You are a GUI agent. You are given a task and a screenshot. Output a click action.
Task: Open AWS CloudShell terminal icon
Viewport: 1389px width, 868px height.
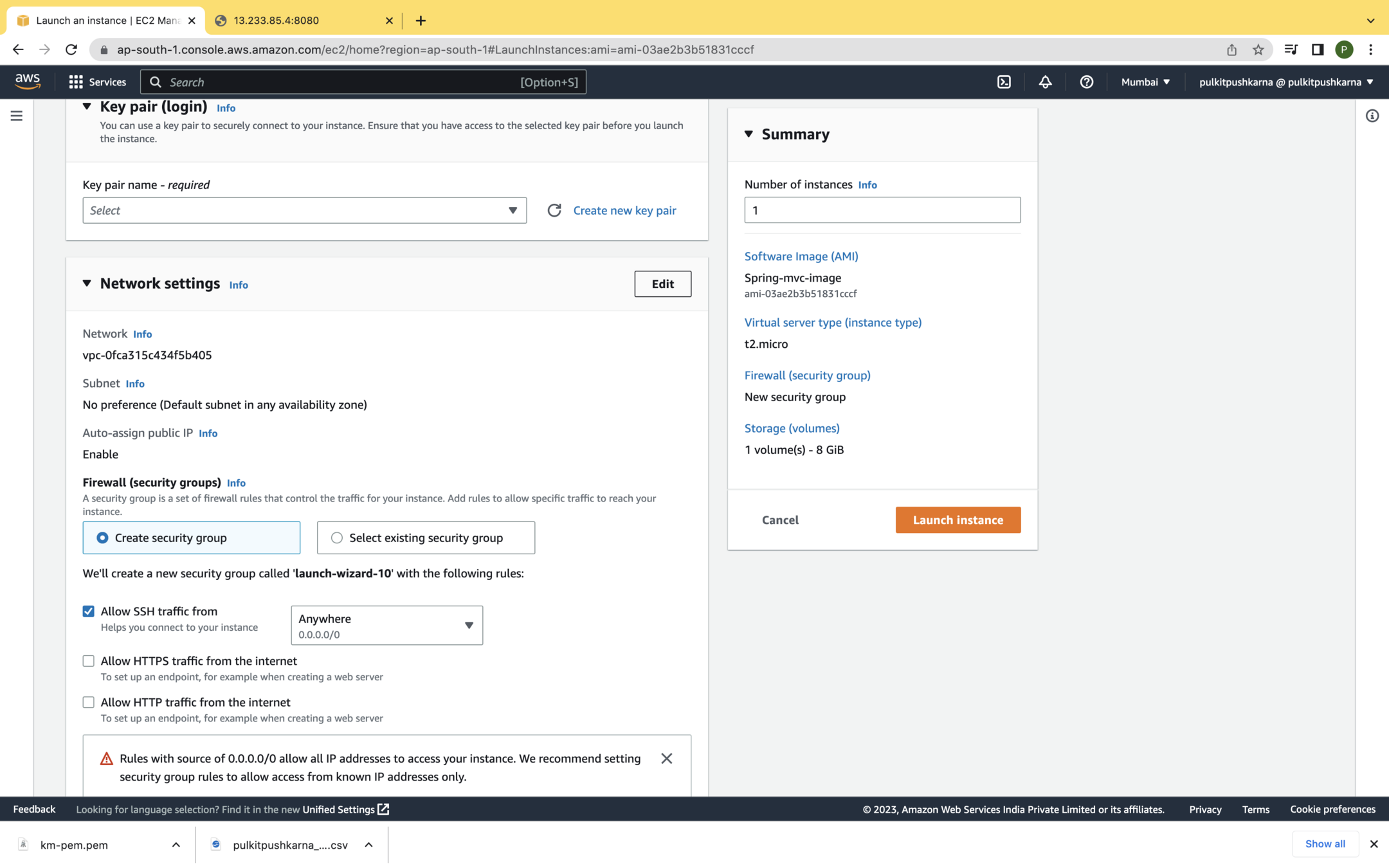[x=1004, y=82]
